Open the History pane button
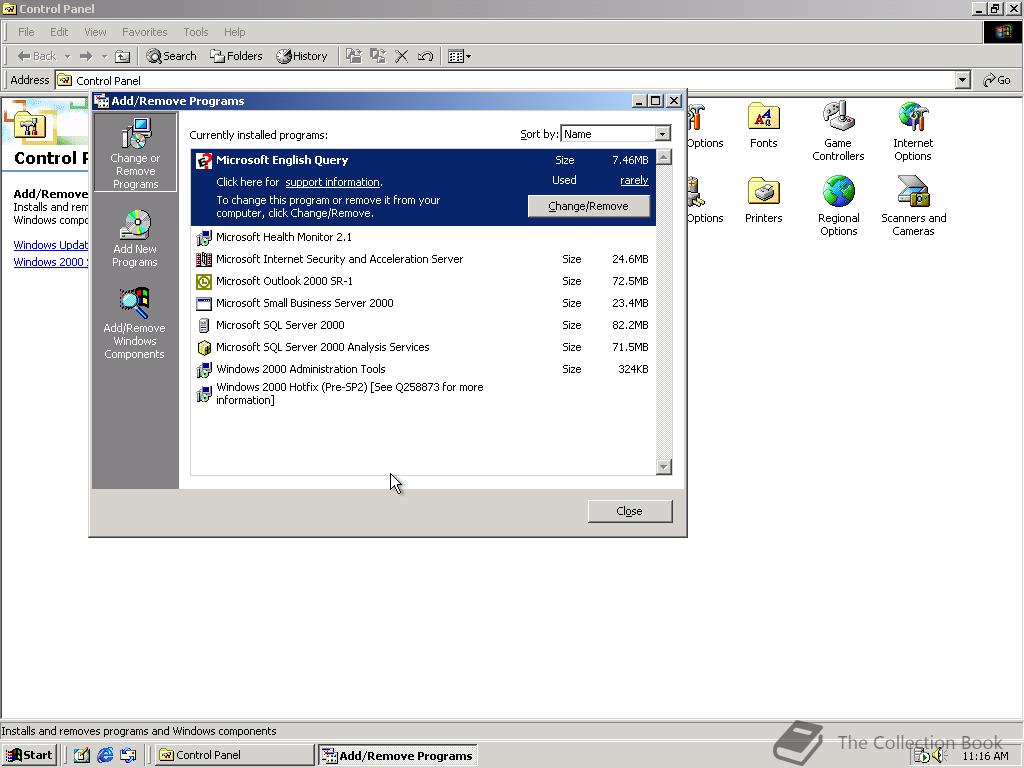Image resolution: width=1024 pixels, height=768 pixels. pyautogui.click(x=302, y=56)
